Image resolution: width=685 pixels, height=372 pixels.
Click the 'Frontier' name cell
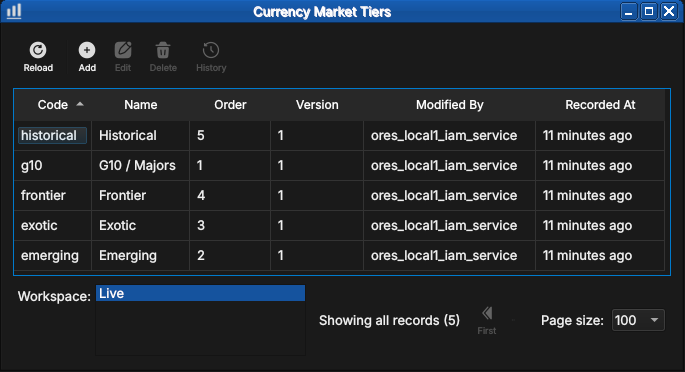pyautogui.click(x=140, y=195)
